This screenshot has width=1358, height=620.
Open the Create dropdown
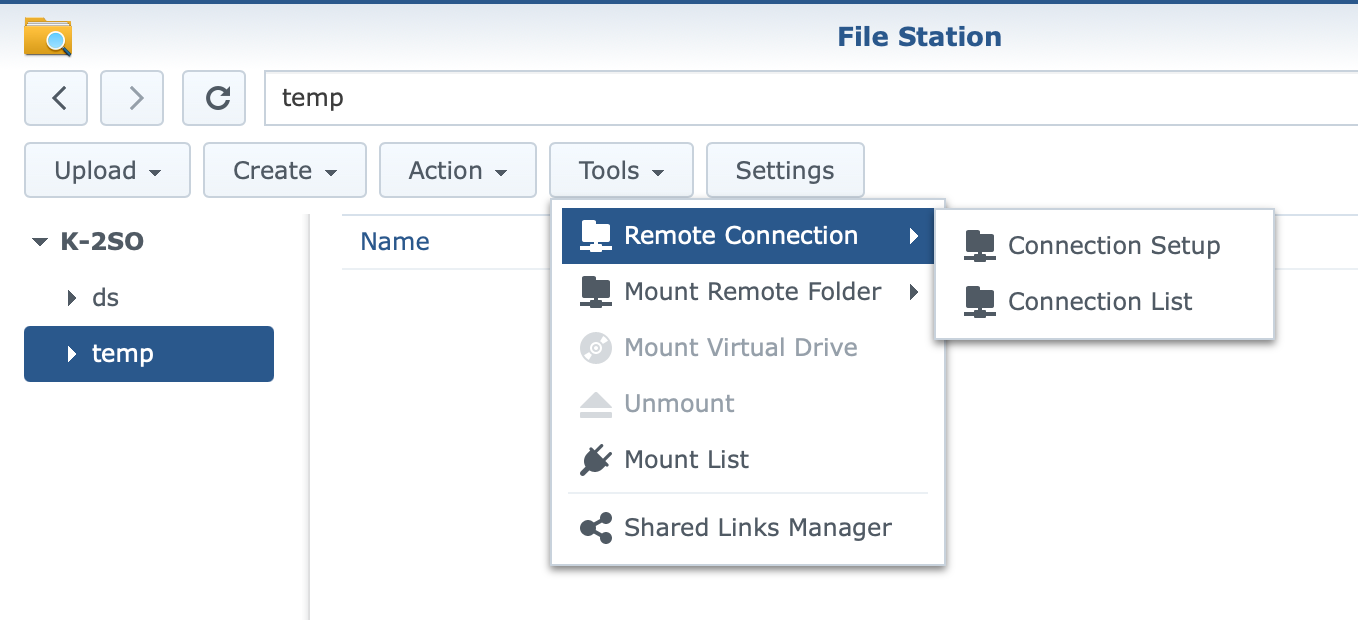tap(285, 171)
